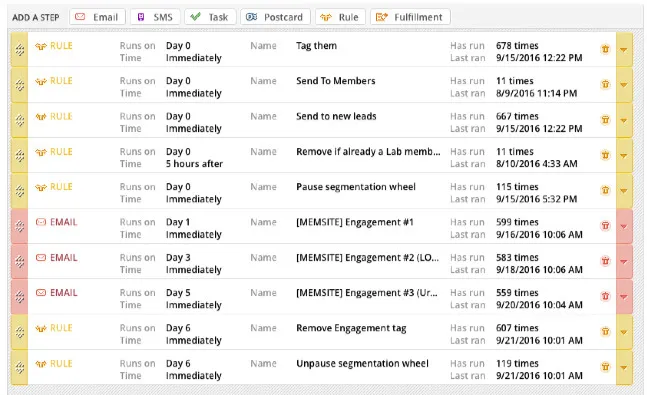This screenshot has width=647, height=395.
Task: Click trash icon for 'Remove Engagement tag' rule
Action: tap(605, 331)
